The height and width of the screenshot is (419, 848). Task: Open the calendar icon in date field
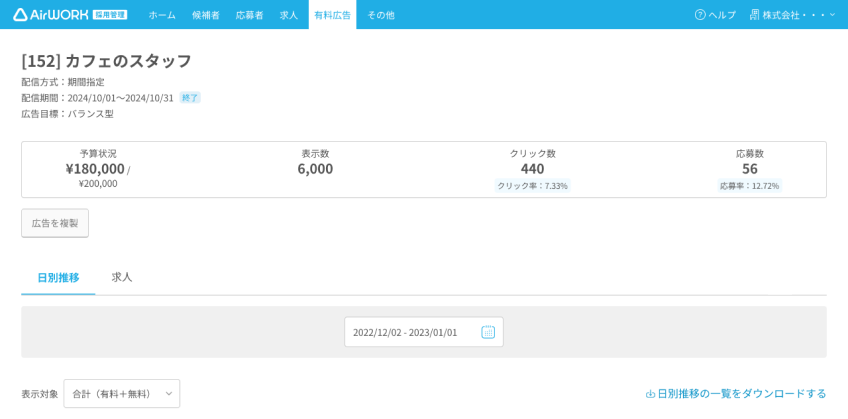click(x=488, y=332)
